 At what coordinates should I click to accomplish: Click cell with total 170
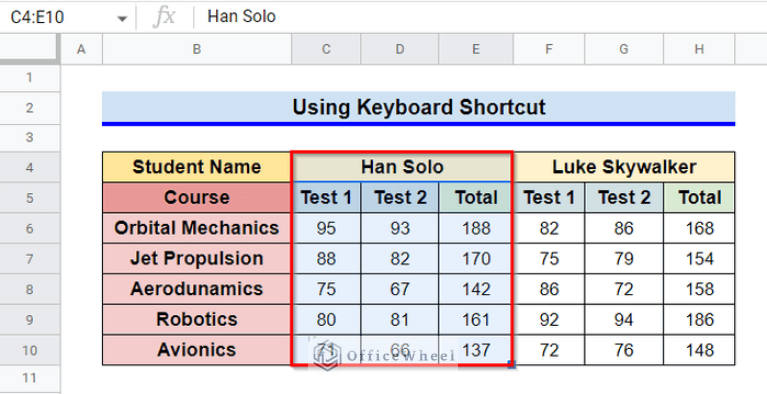click(x=476, y=258)
